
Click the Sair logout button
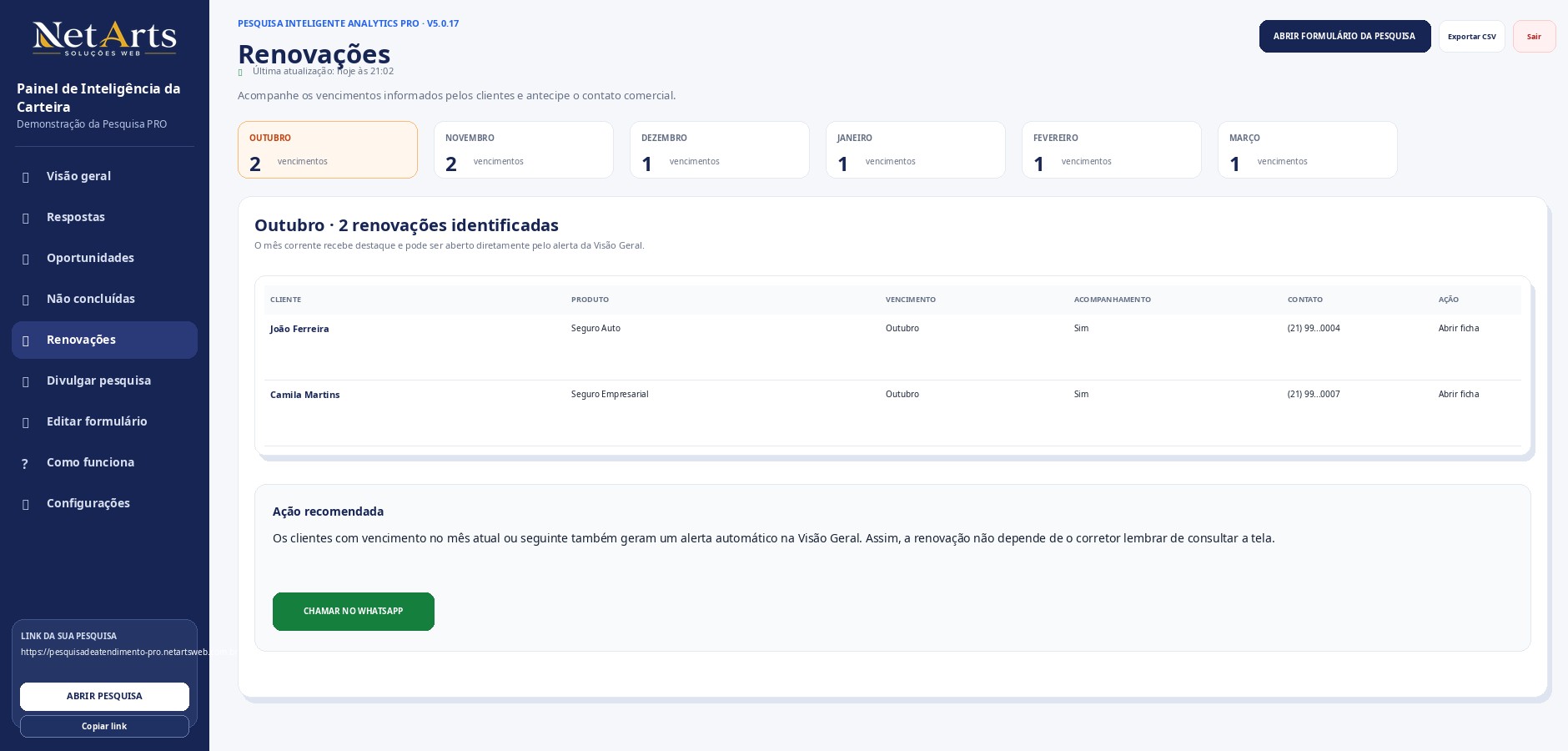[1534, 37]
